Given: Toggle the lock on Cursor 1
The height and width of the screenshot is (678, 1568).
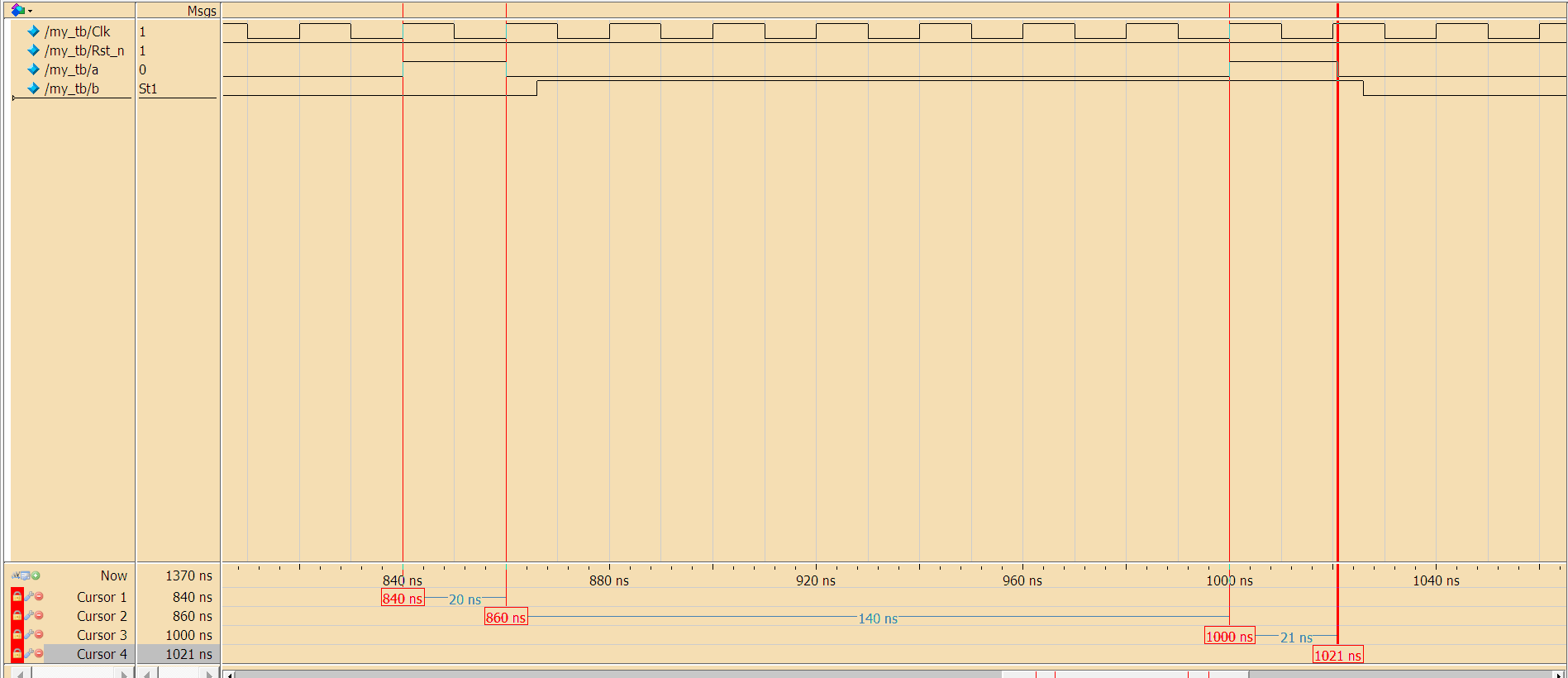Looking at the screenshot, I should [17, 596].
